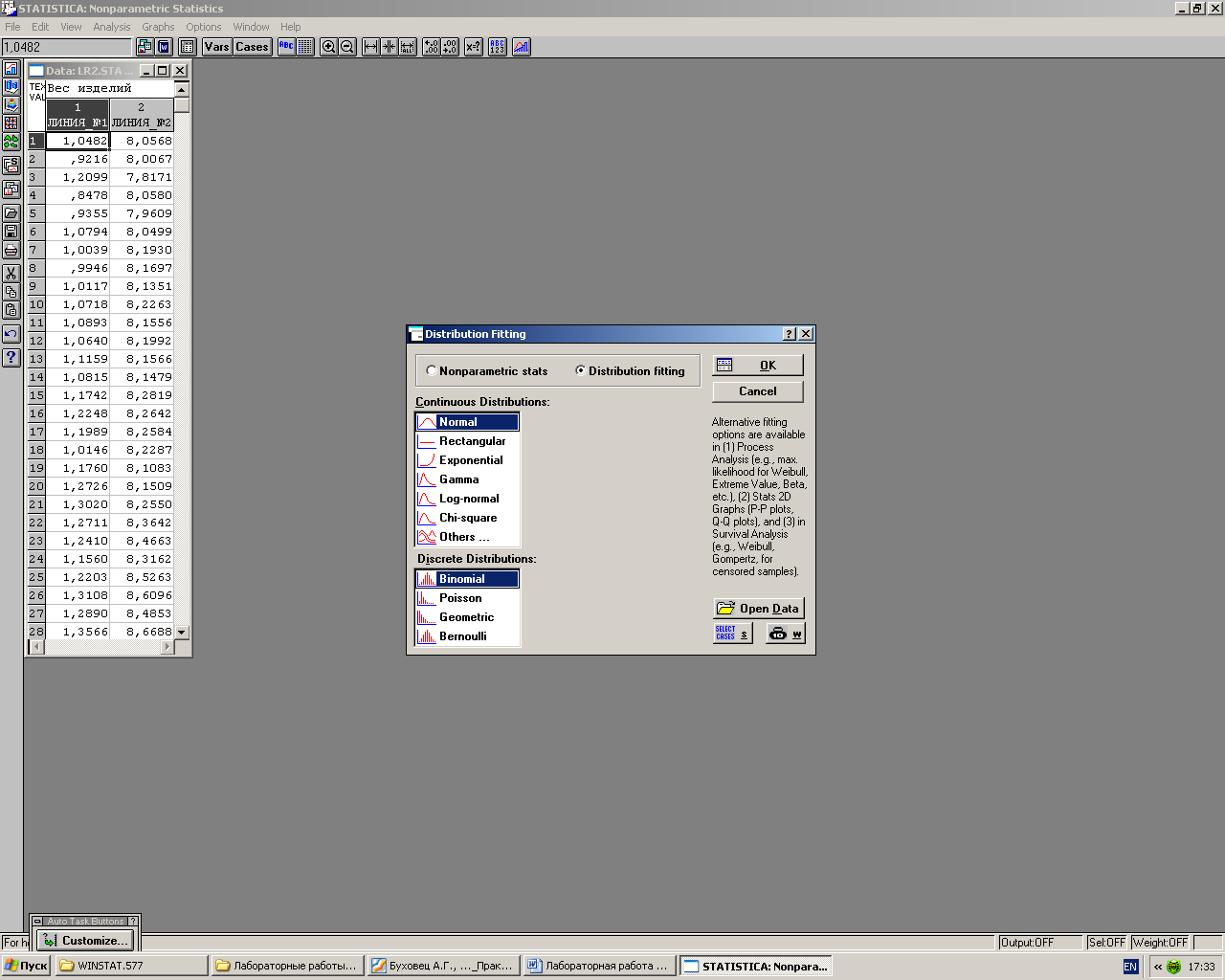Open the Window menu
The image size is (1225, 980).
click(251, 27)
